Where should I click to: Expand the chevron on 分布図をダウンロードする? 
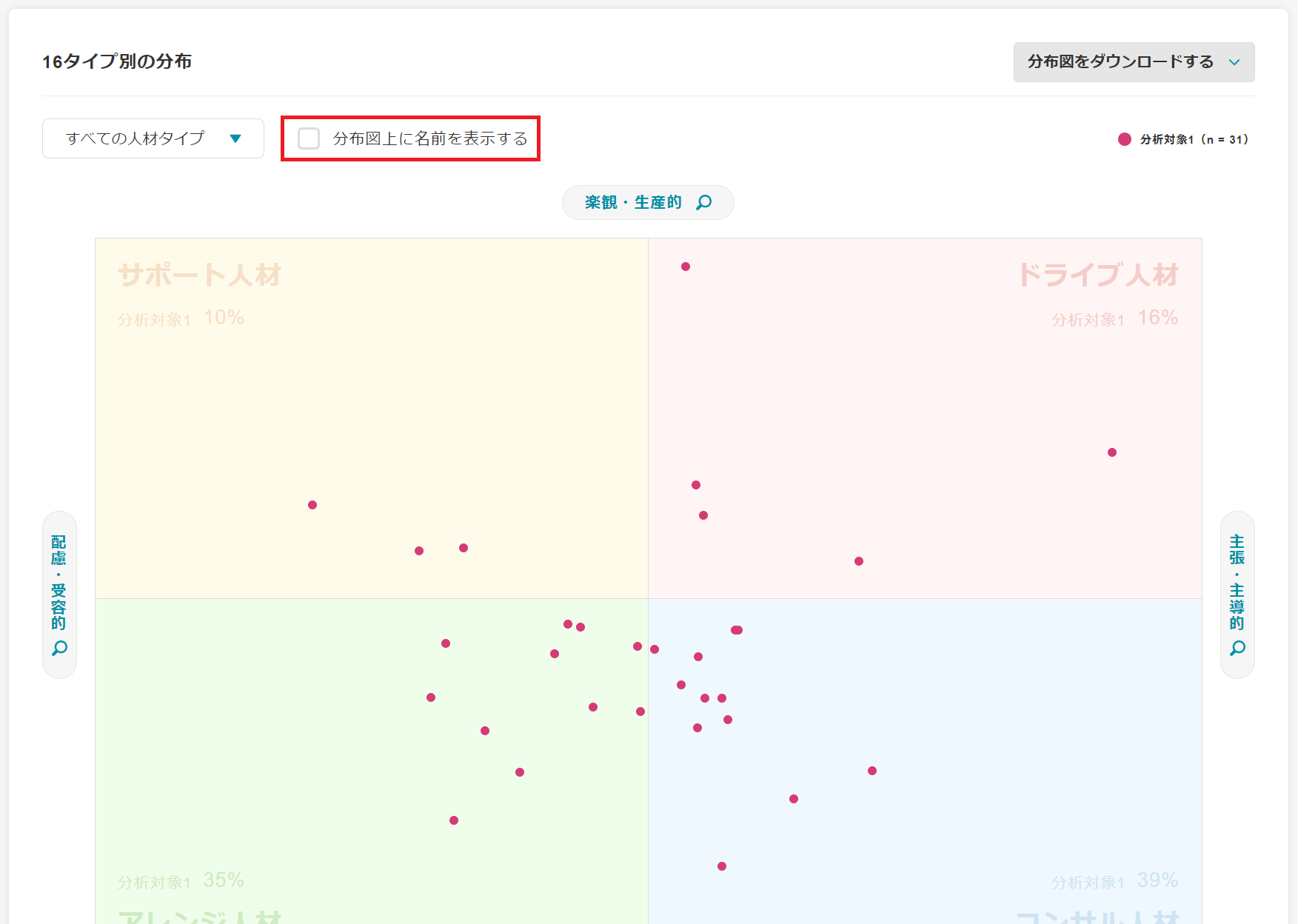(x=1234, y=62)
